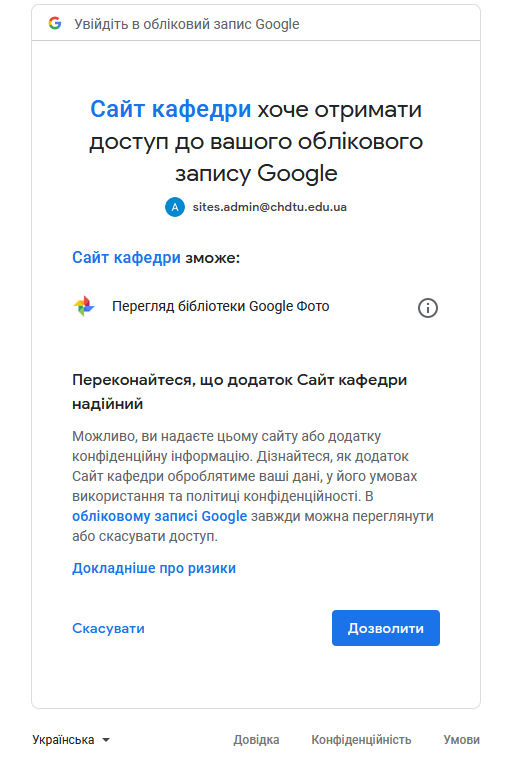
Task: Open the обліковому записі Google link
Action: click(159, 516)
